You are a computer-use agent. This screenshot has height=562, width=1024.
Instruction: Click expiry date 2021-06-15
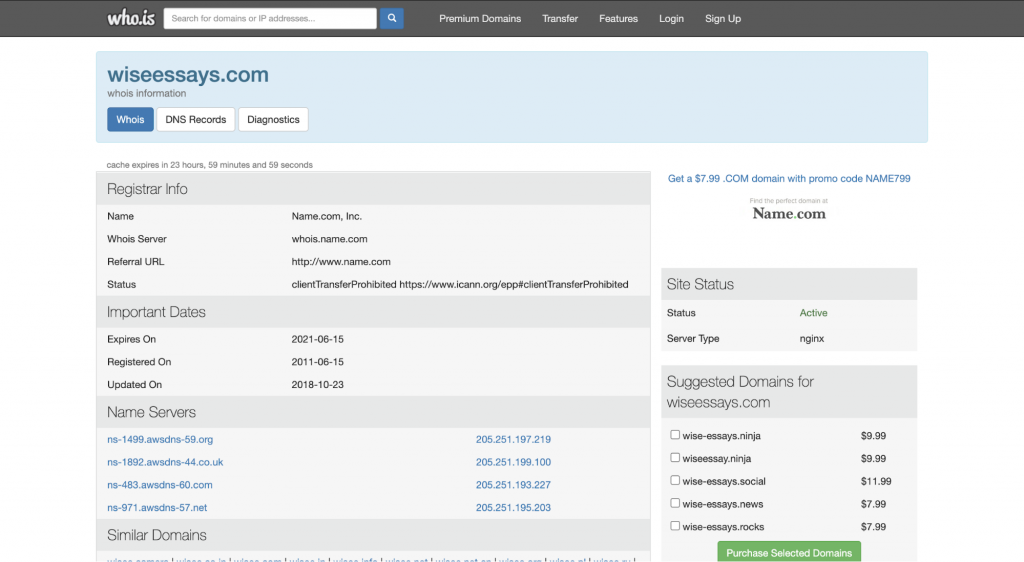pos(317,339)
